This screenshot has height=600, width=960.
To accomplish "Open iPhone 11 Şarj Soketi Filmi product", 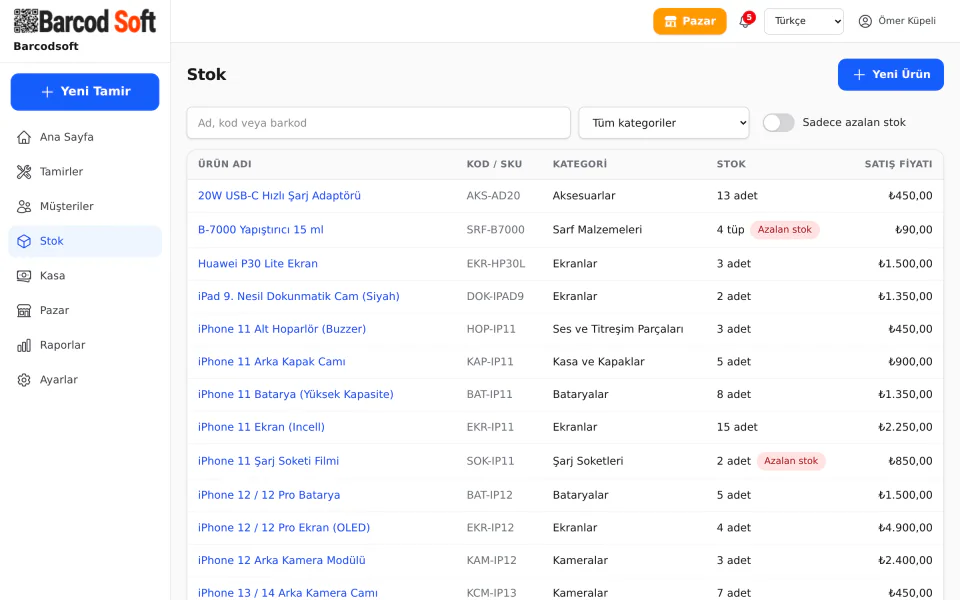I will coord(268,461).
